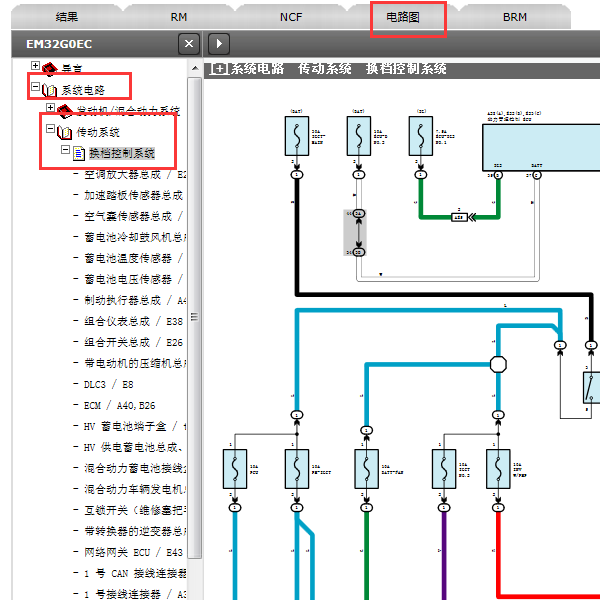Viewport: 600px width, 600px height.
Task: Click the 传动系统 open book icon
Action: (x=64, y=132)
